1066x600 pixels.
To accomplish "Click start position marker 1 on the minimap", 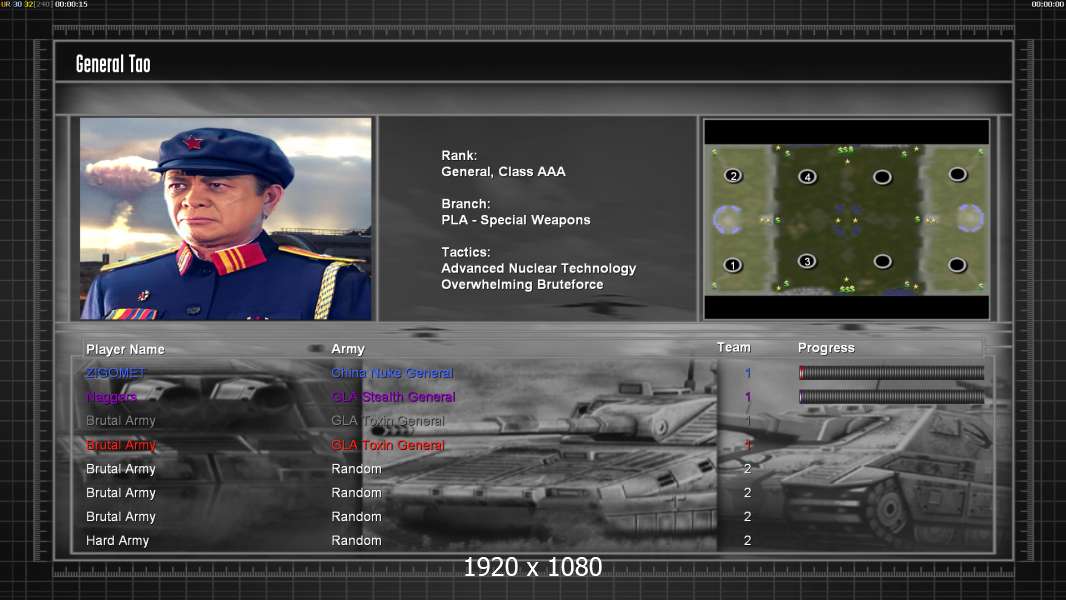I will (x=732, y=265).
